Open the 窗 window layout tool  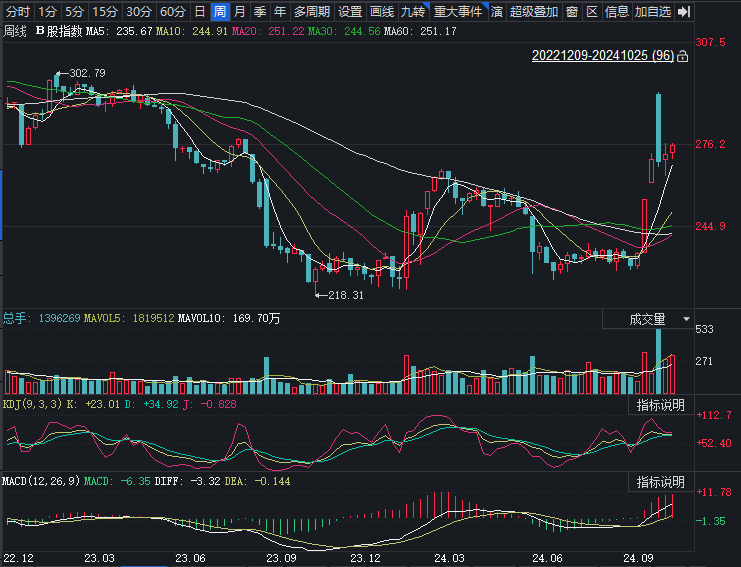pos(571,12)
